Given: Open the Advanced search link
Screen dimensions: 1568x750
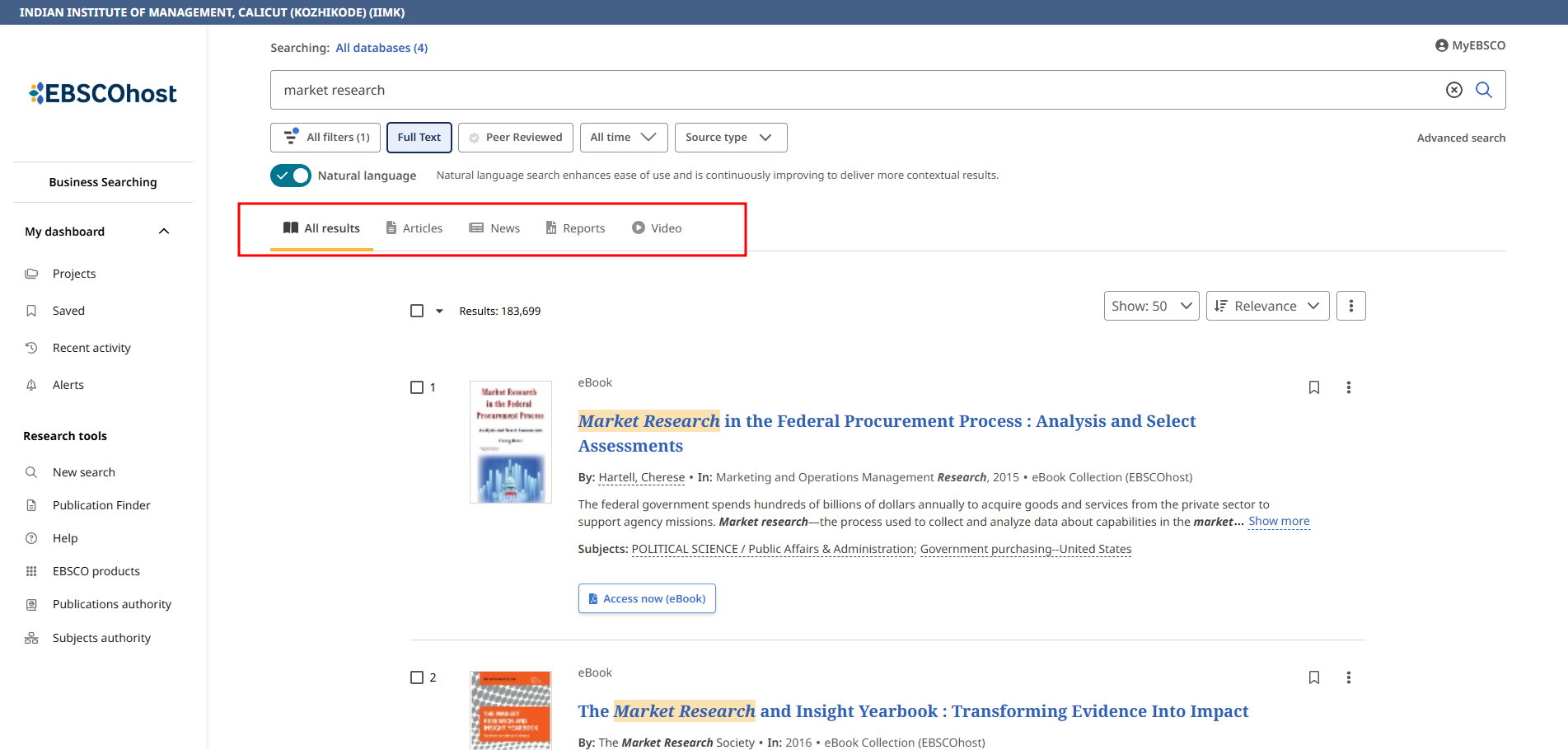Looking at the screenshot, I should 1460,138.
